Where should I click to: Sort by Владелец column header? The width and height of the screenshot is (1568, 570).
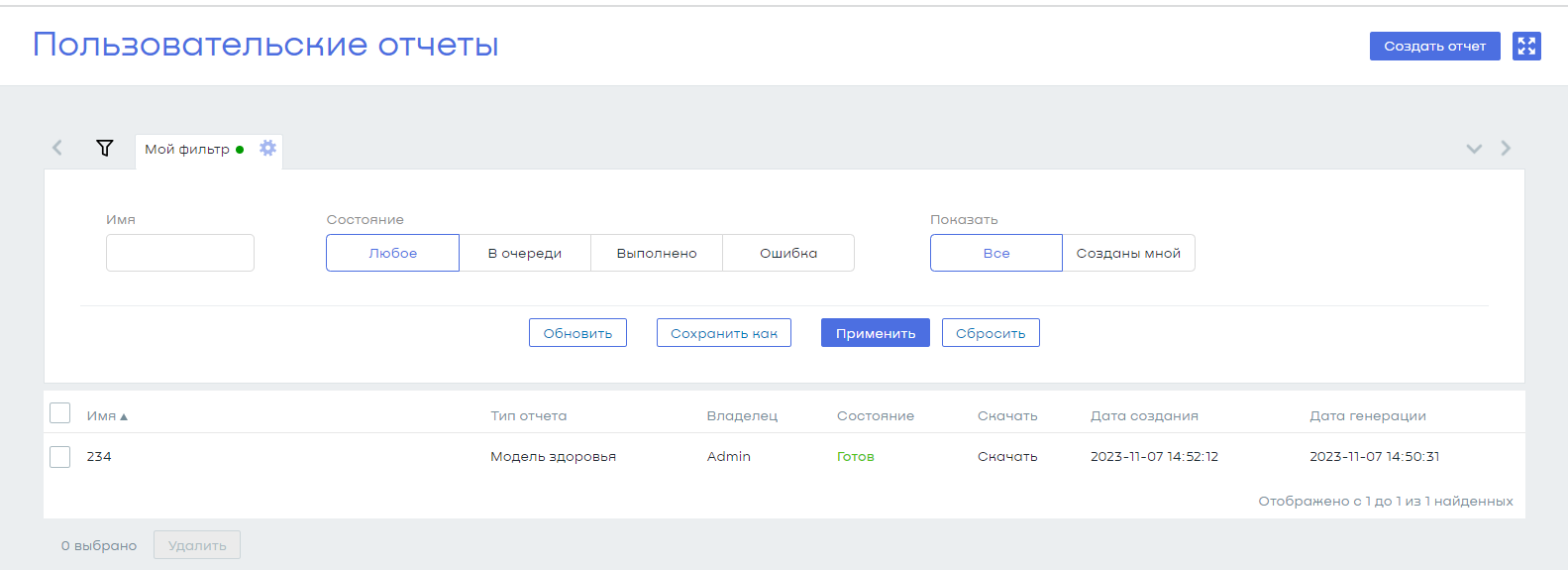coord(742,416)
